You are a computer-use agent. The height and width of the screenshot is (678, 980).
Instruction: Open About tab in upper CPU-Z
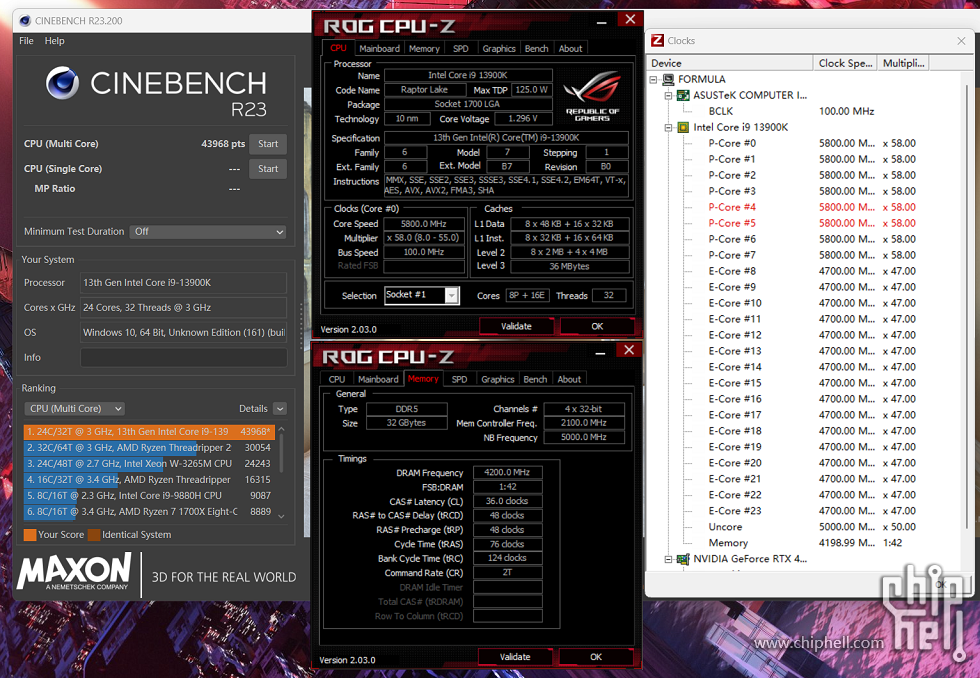coord(570,49)
